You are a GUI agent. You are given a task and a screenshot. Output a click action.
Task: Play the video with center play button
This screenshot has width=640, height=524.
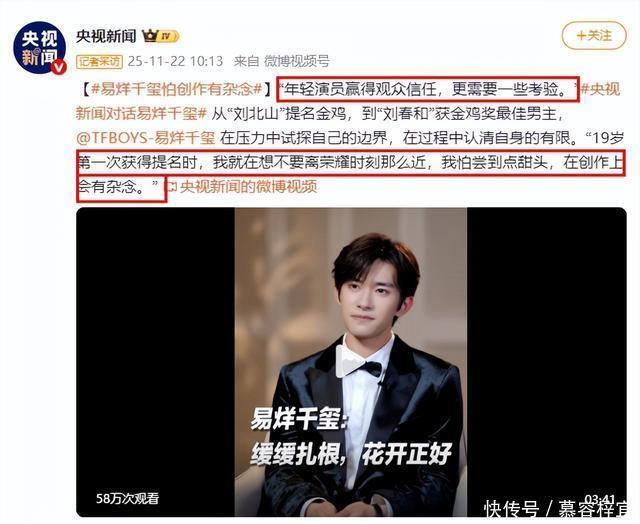click(350, 362)
